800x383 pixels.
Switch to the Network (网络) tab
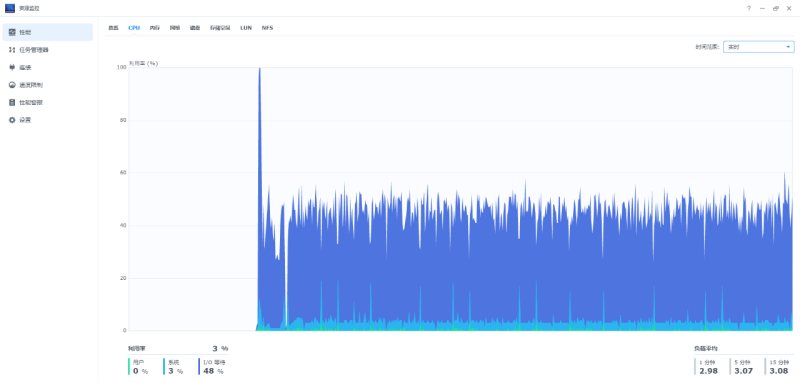[x=175, y=28]
